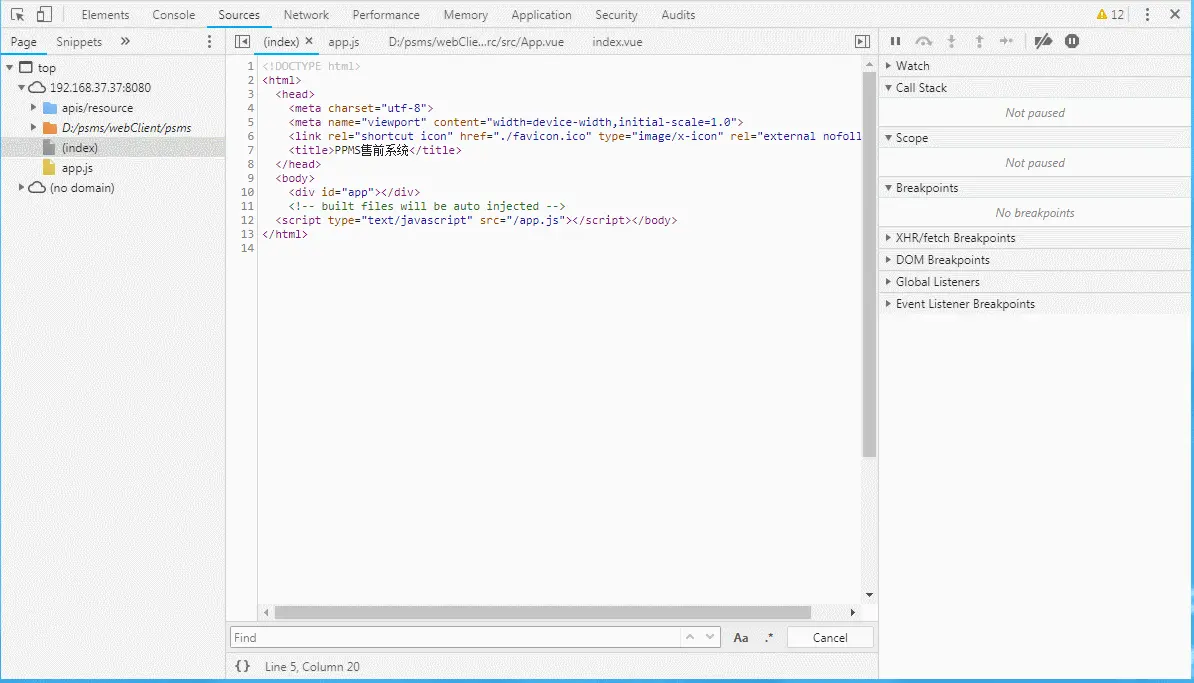
Task: Pause script execution
Action: click(896, 41)
